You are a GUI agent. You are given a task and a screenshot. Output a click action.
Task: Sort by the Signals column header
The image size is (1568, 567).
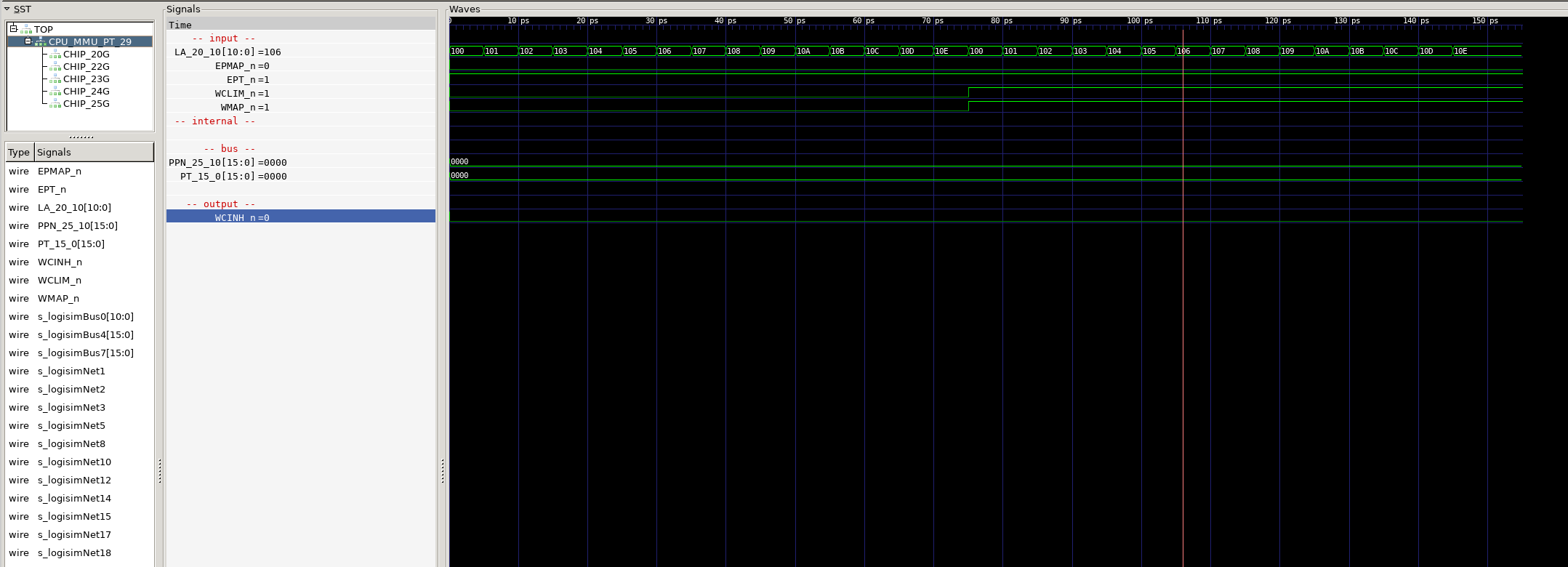[x=94, y=152]
